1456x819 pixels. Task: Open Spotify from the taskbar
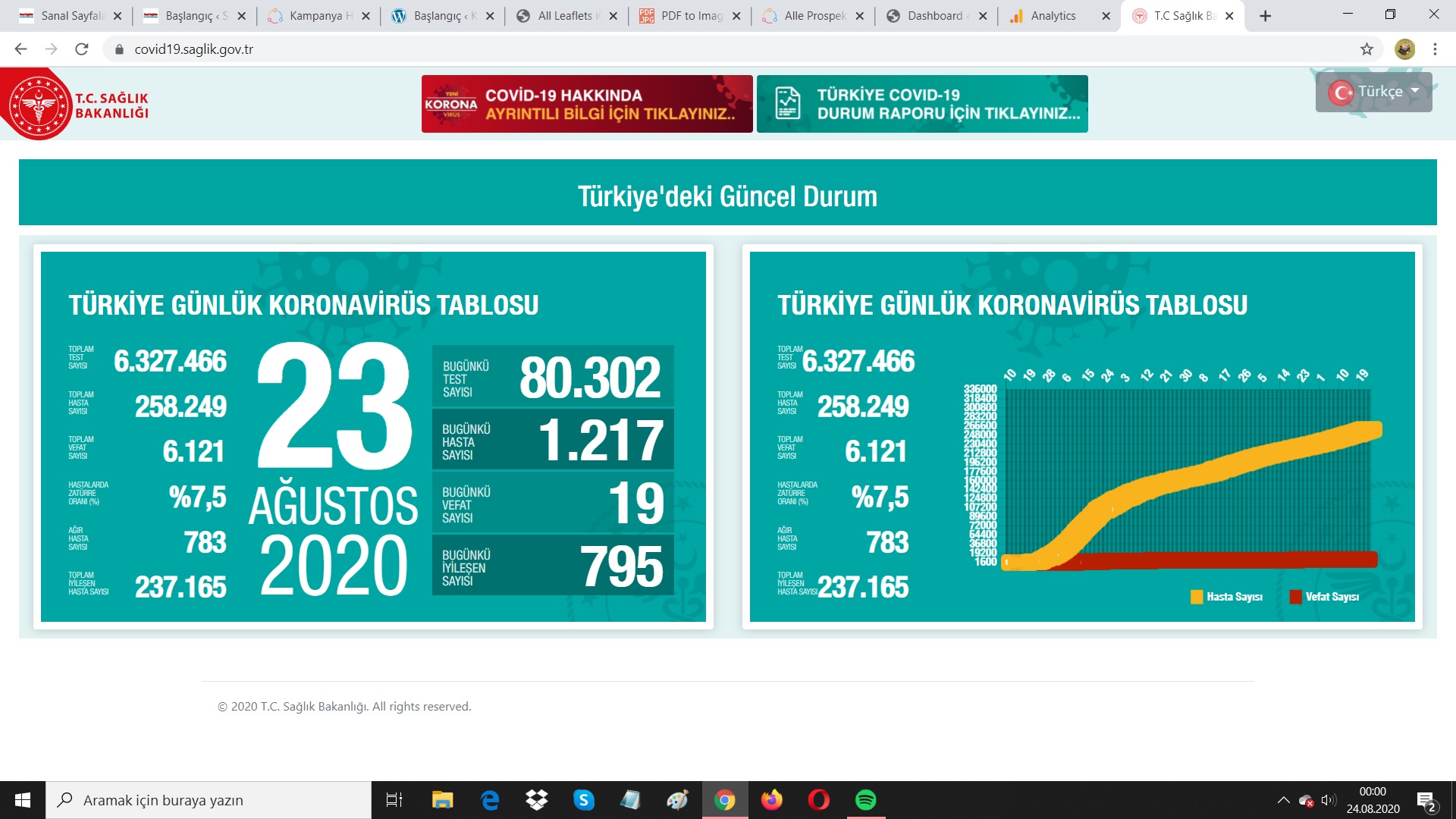click(865, 800)
